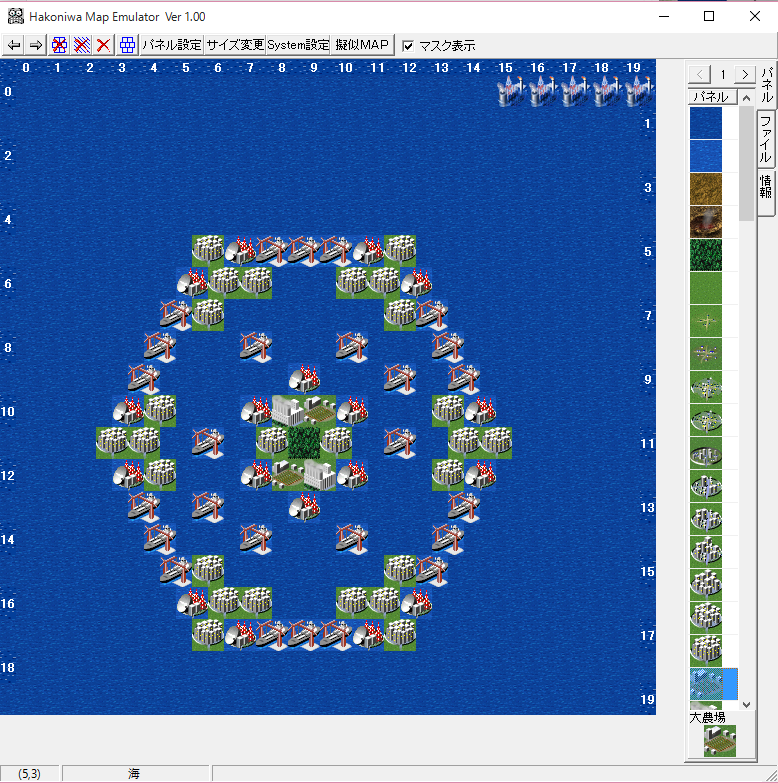
Task: Click the lone radar dome tile in row 9
Action: (x=304, y=379)
